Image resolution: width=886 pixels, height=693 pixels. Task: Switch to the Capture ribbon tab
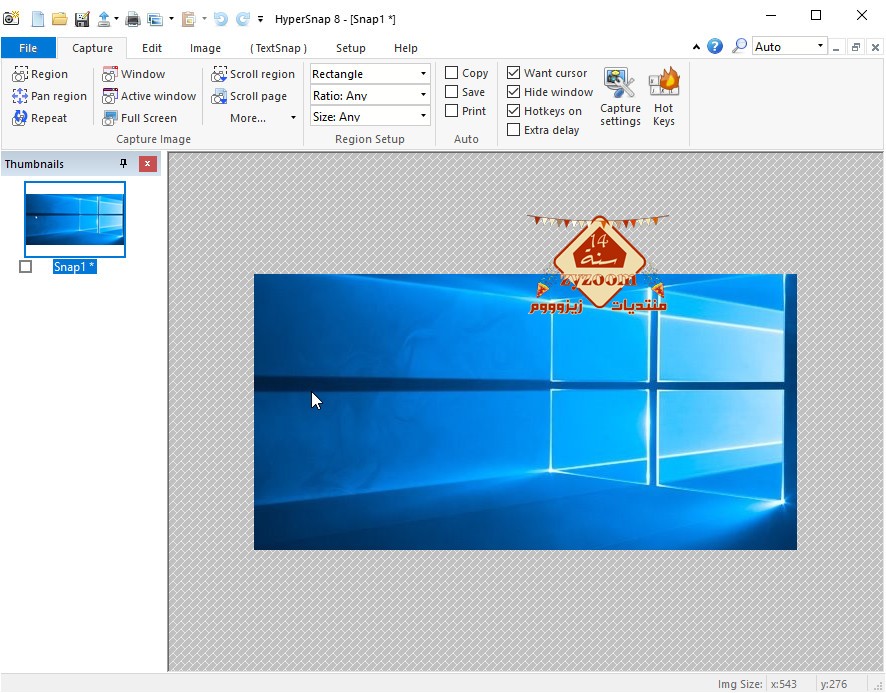(x=92, y=48)
